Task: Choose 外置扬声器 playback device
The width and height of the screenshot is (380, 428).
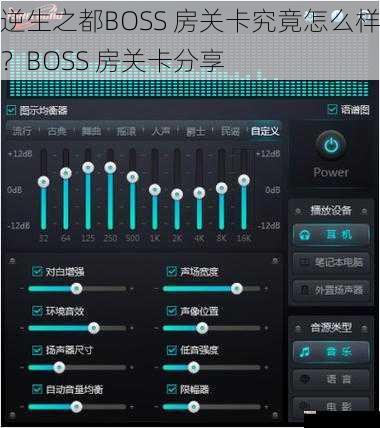Action: click(x=331, y=290)
